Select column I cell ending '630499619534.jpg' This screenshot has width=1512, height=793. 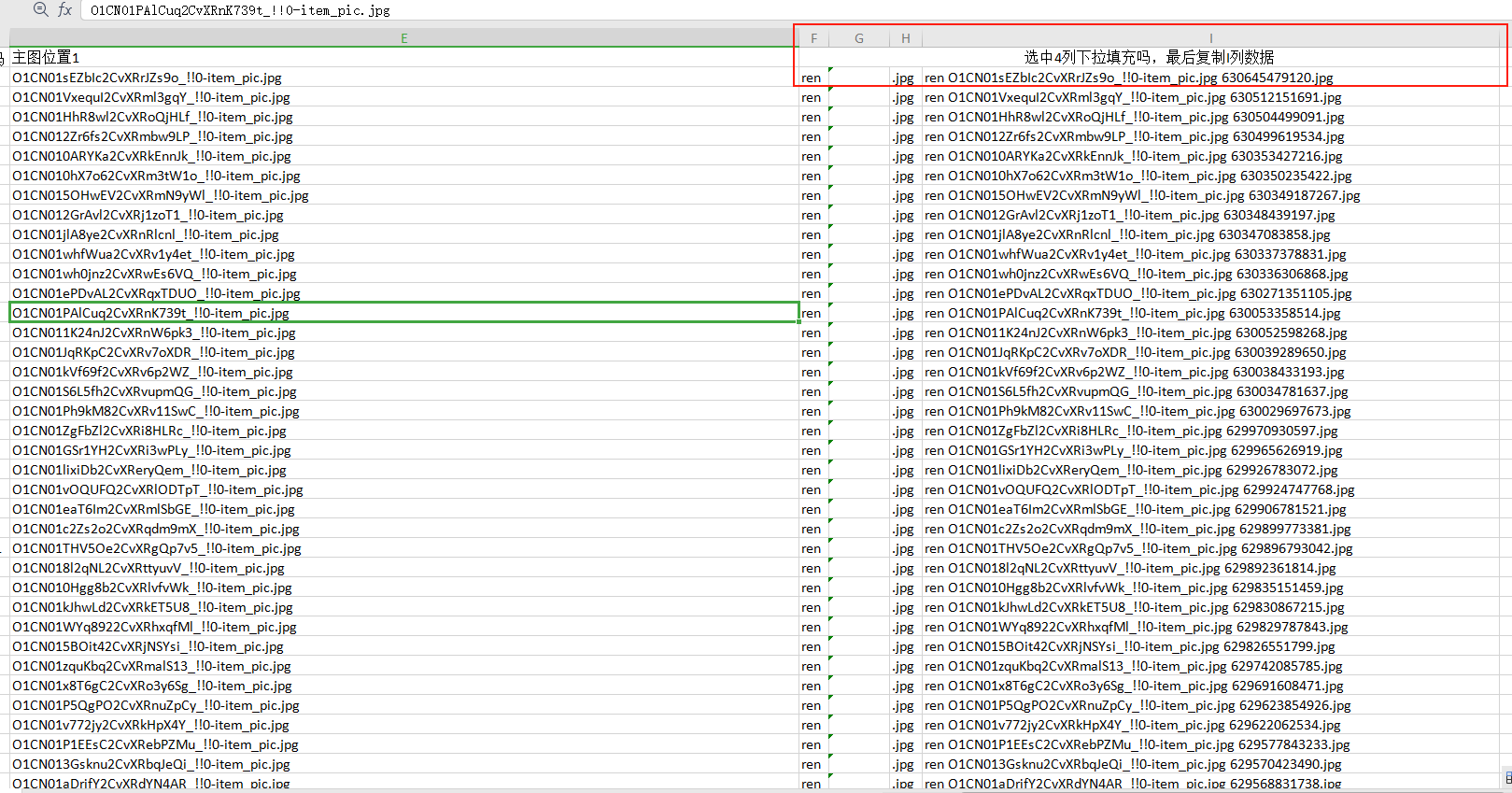click(1211, 136)
